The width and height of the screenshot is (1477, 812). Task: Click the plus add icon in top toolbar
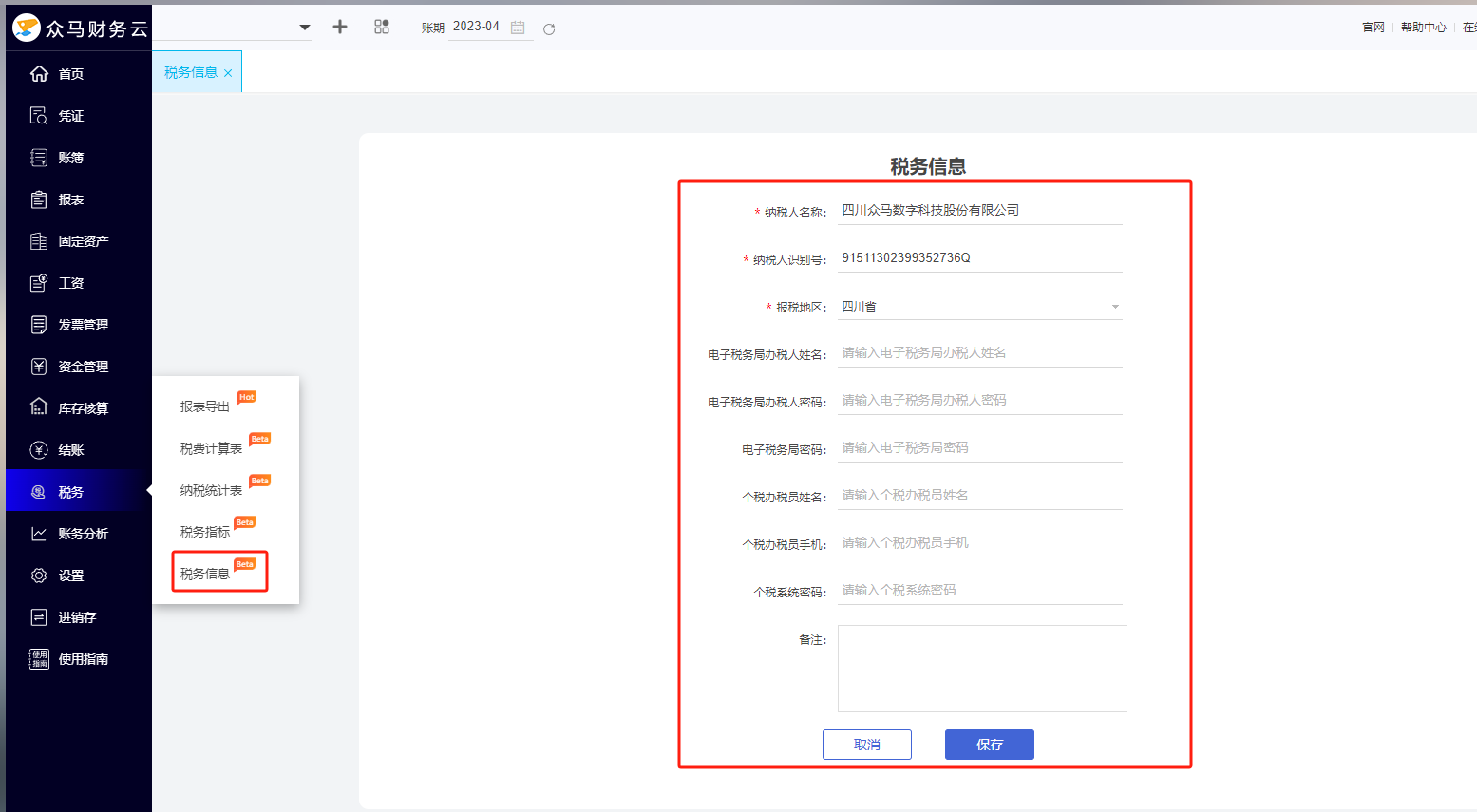tap(340, 27)
